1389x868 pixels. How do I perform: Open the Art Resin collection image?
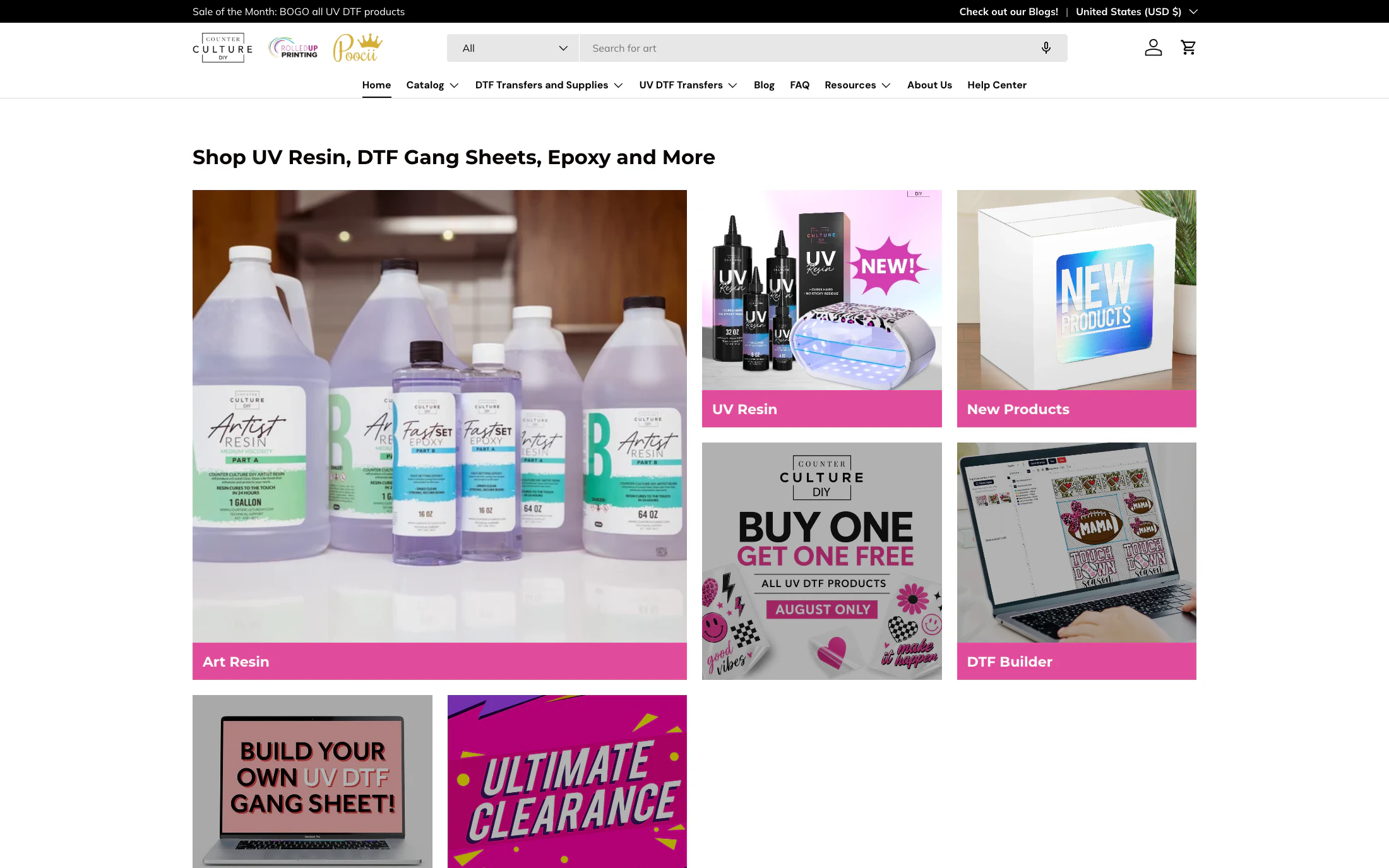coord(439,416)
